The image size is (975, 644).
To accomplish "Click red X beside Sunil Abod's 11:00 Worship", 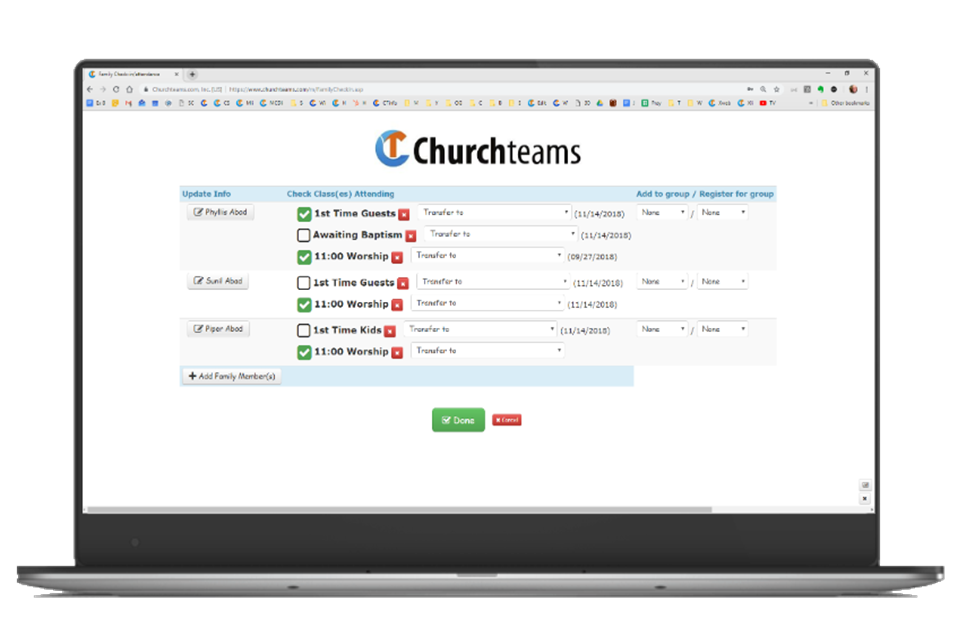I will pos(397,305).
